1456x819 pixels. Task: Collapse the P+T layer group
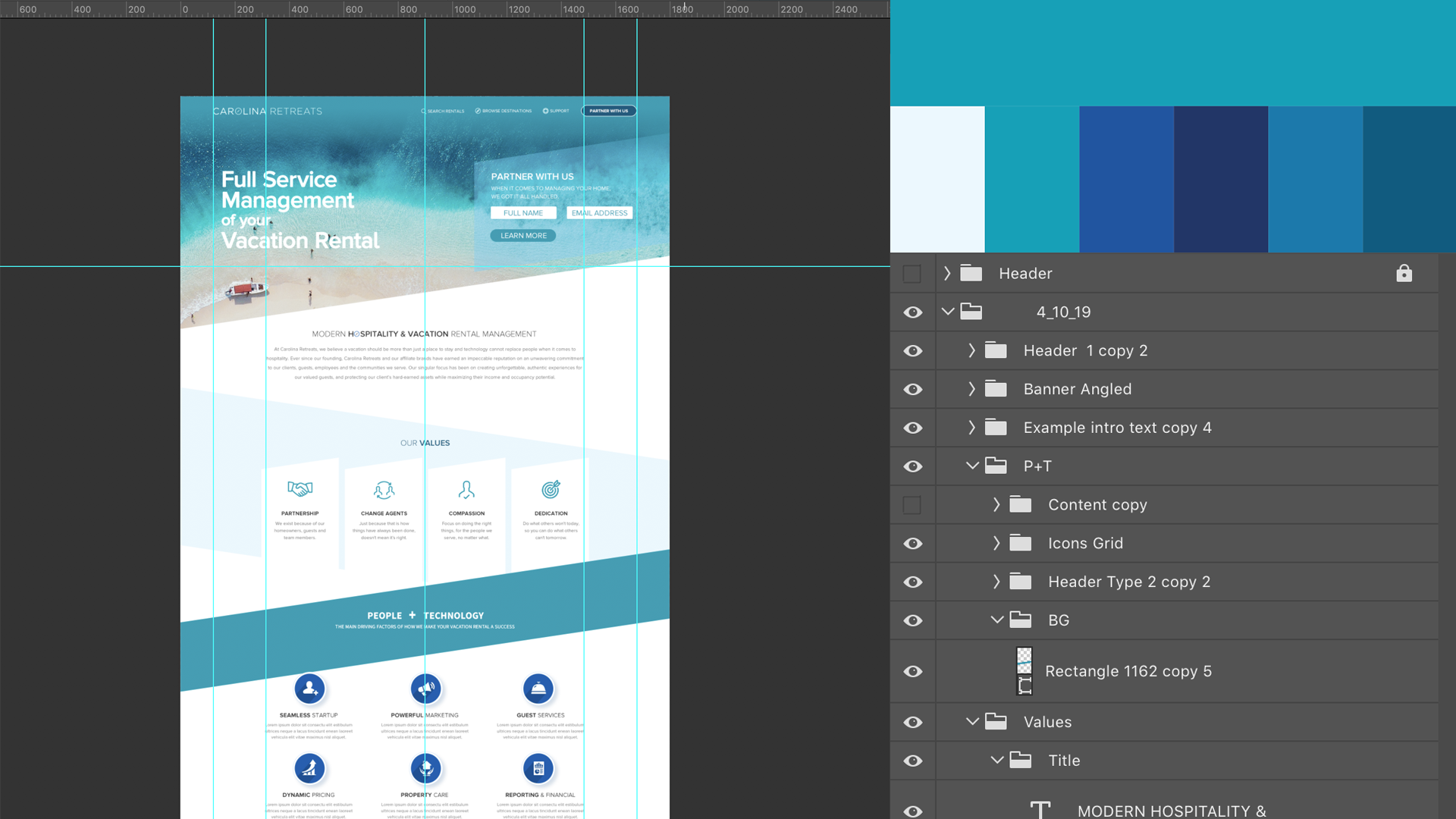(x=972, y=466)
